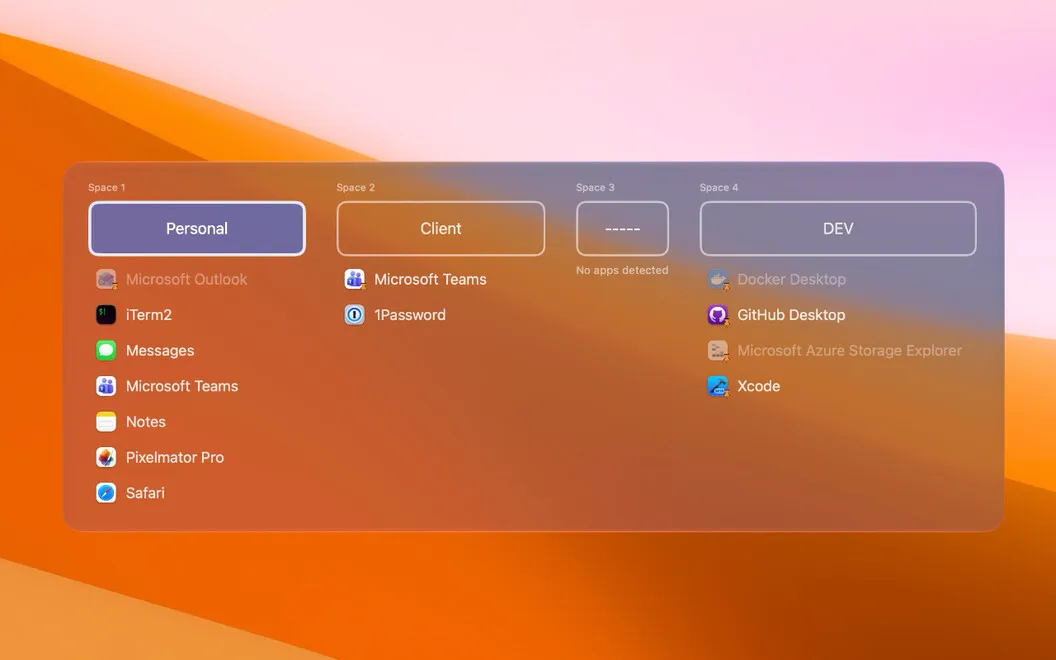
Task: Click the Space 1 header label
Action: coord(106,187)
